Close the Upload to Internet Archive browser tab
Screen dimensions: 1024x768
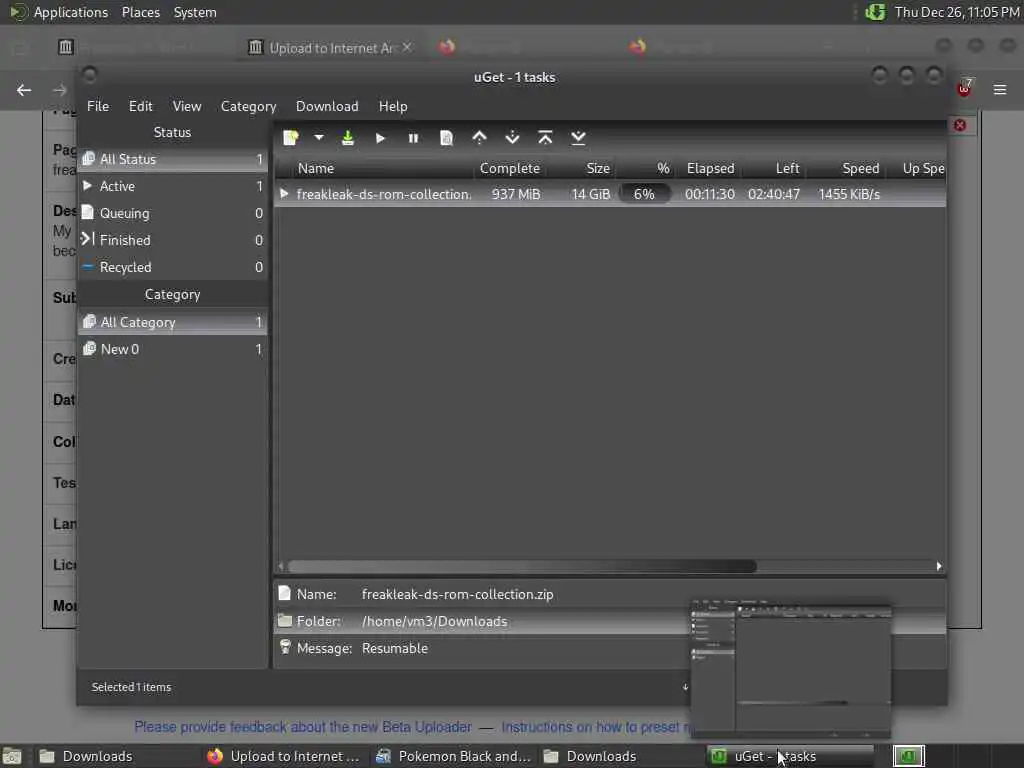point(407,47)
